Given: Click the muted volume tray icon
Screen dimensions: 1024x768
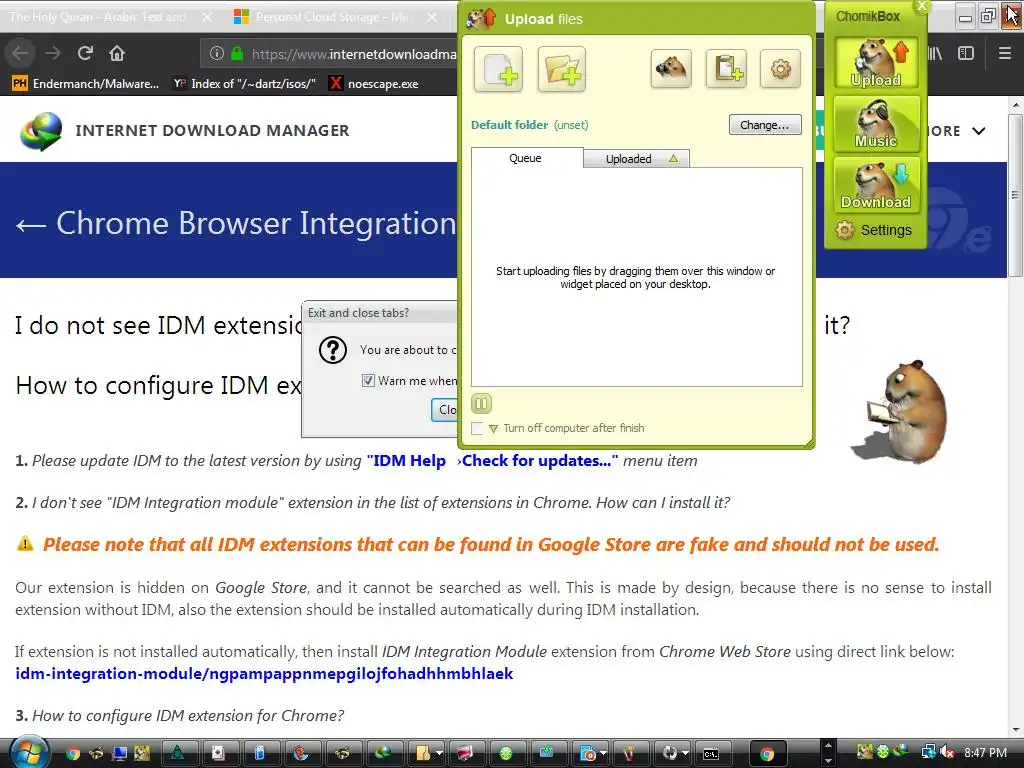Looking at the screenshot, I should pyautogui.click(x=947, y=753).
